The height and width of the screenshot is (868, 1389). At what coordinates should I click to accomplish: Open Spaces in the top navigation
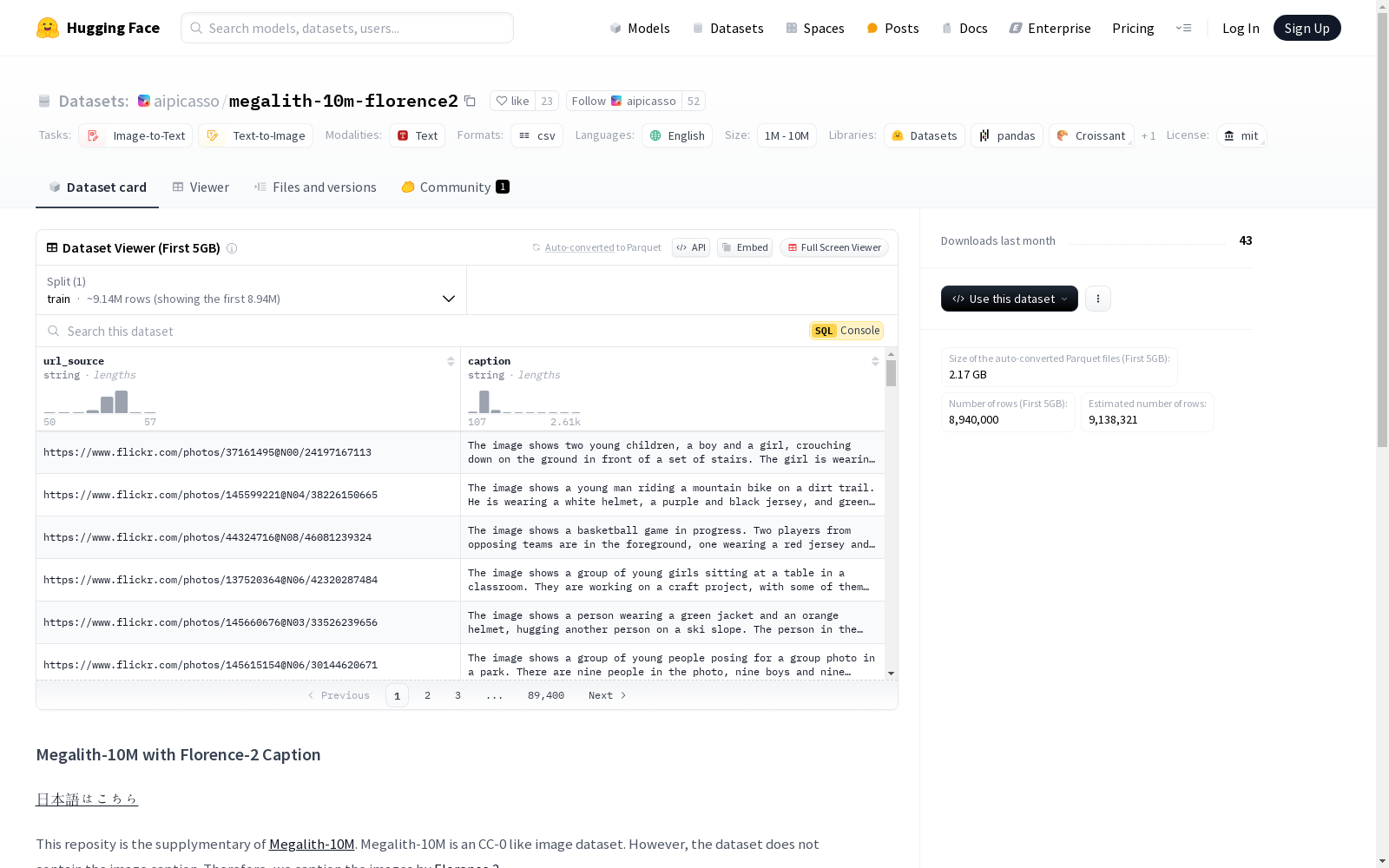point(815,28)
